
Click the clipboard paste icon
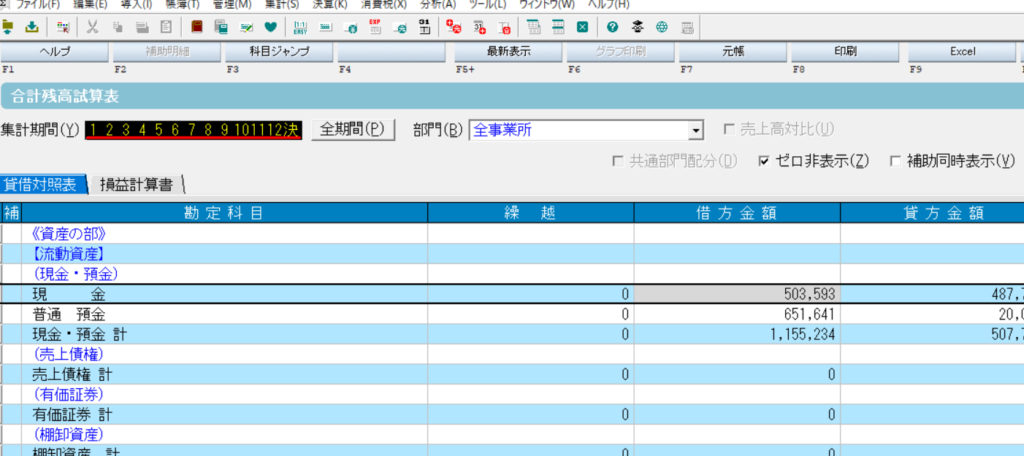(x=167, y=27)
